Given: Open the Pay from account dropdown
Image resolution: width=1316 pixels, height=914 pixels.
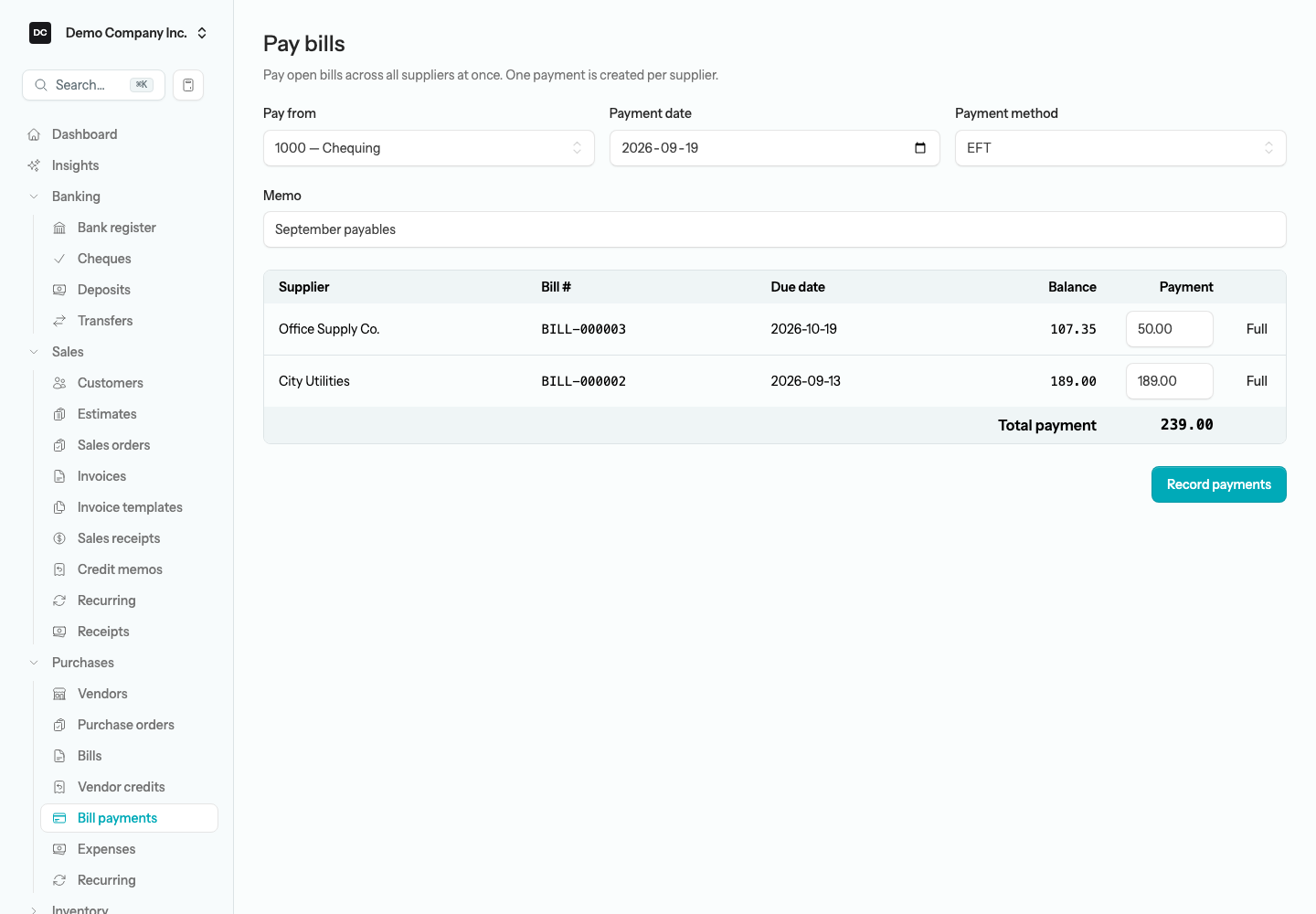Looking at the screenshot, I should [429, 148].
